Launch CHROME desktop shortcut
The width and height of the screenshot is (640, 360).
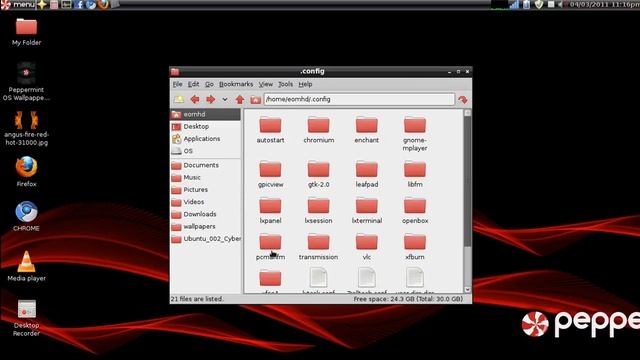(26, 216)
